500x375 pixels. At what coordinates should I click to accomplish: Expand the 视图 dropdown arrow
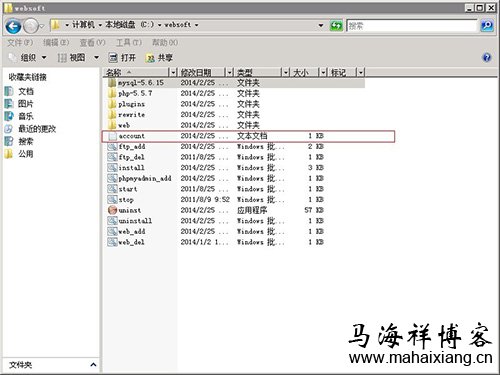click(96, 58)
